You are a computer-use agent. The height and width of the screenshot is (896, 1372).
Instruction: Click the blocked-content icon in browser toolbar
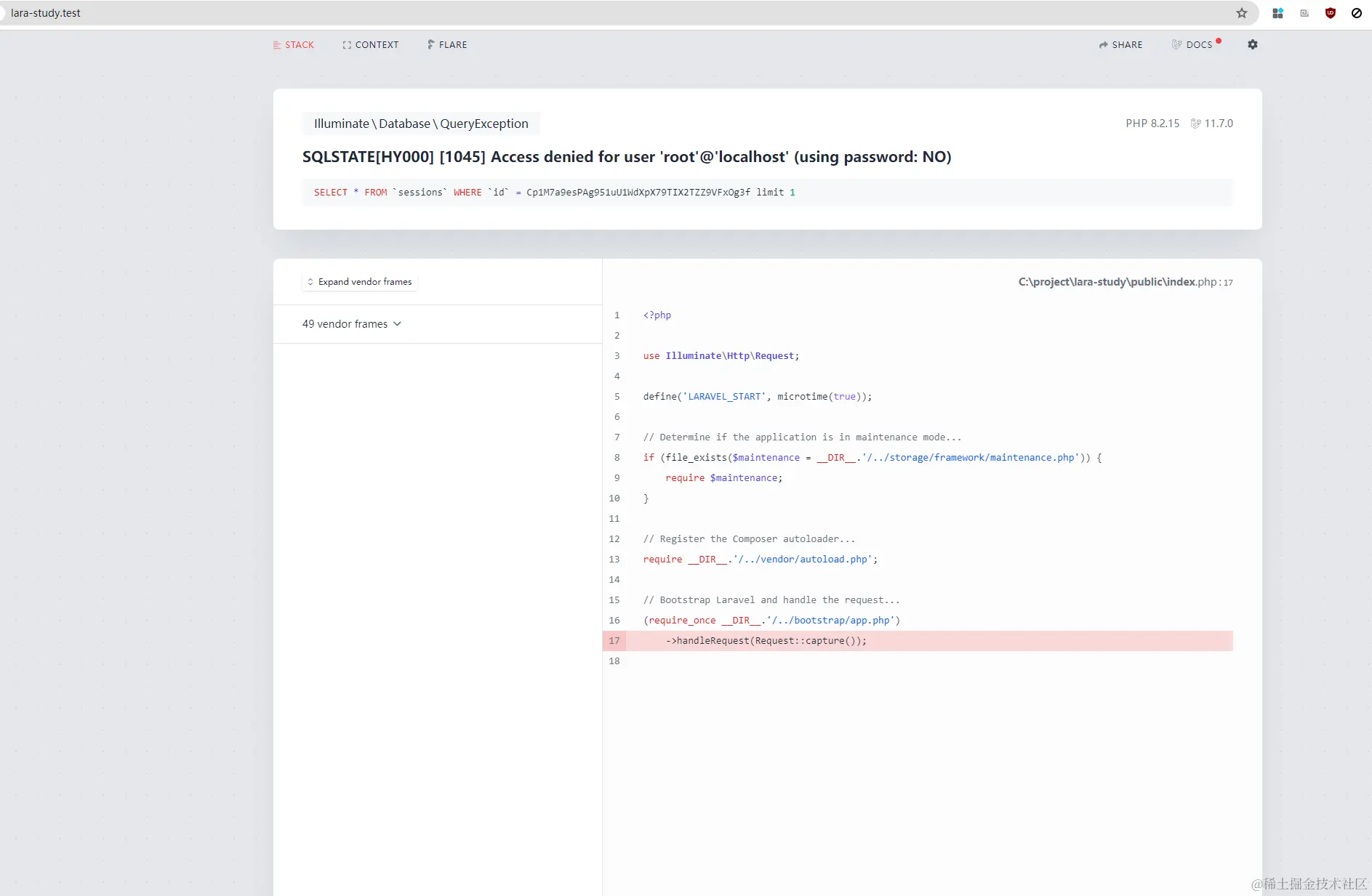tap(1355, 13)
